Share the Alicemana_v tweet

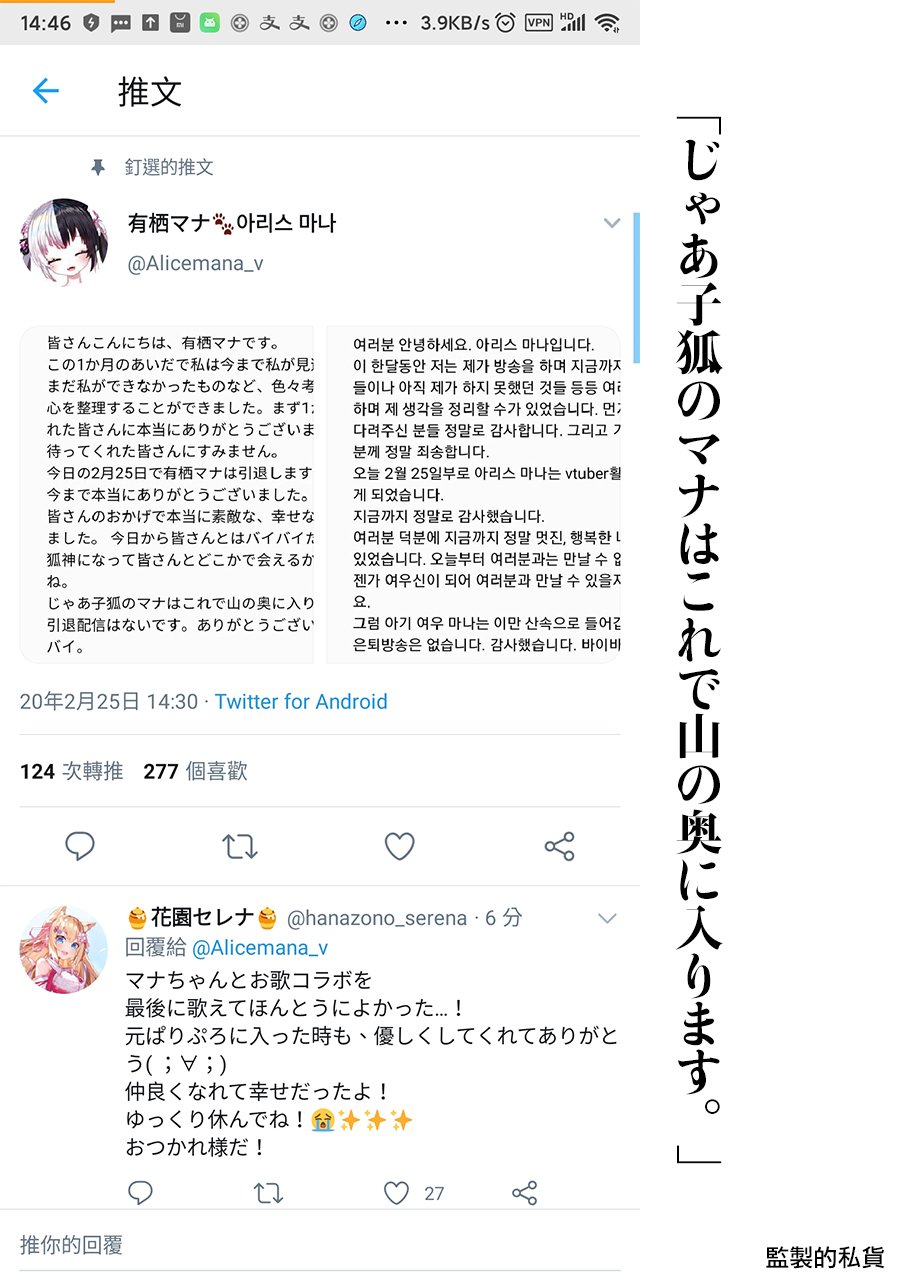coord(559,846)
